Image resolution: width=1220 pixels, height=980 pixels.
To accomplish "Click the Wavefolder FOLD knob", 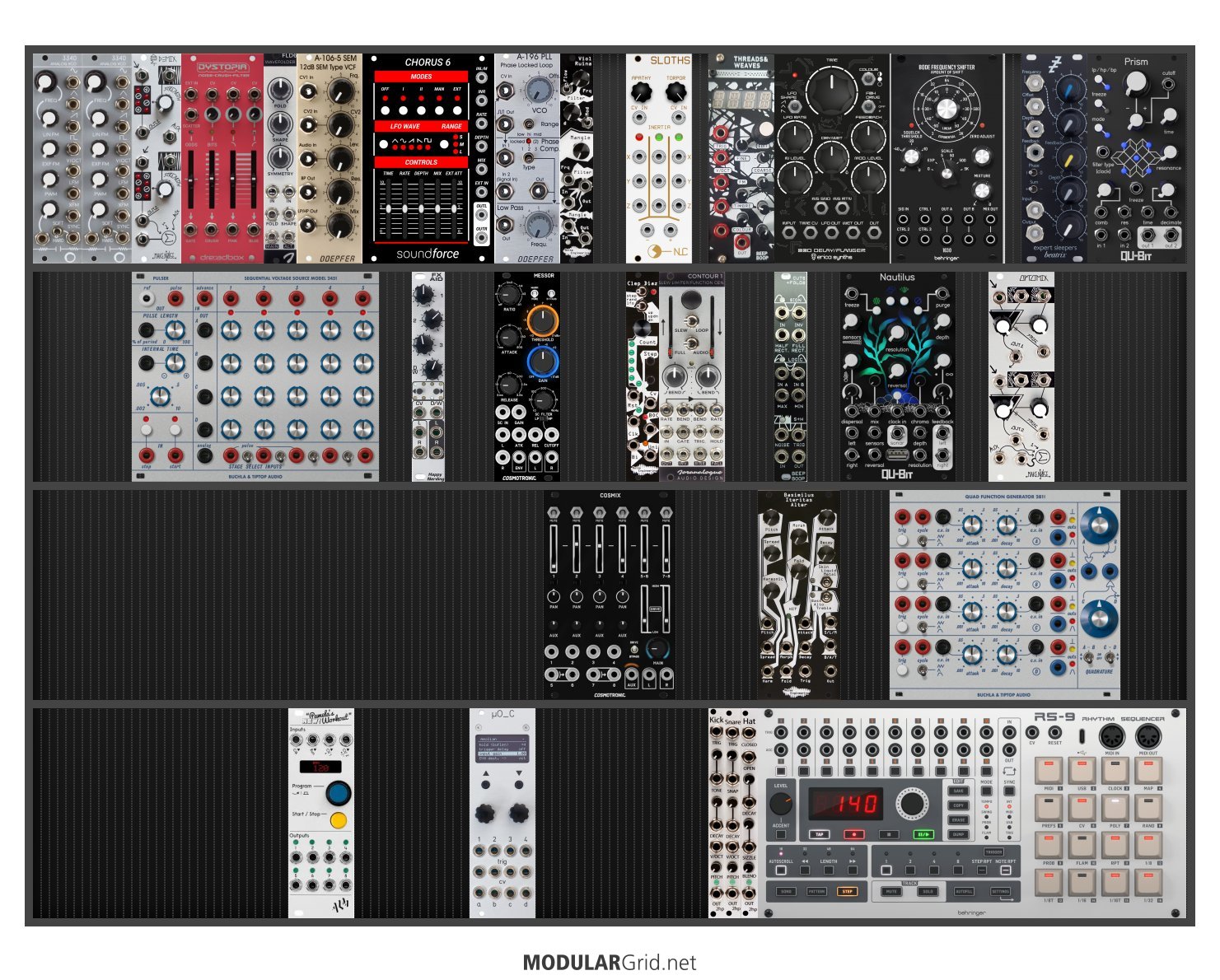I will click(281, 88).
